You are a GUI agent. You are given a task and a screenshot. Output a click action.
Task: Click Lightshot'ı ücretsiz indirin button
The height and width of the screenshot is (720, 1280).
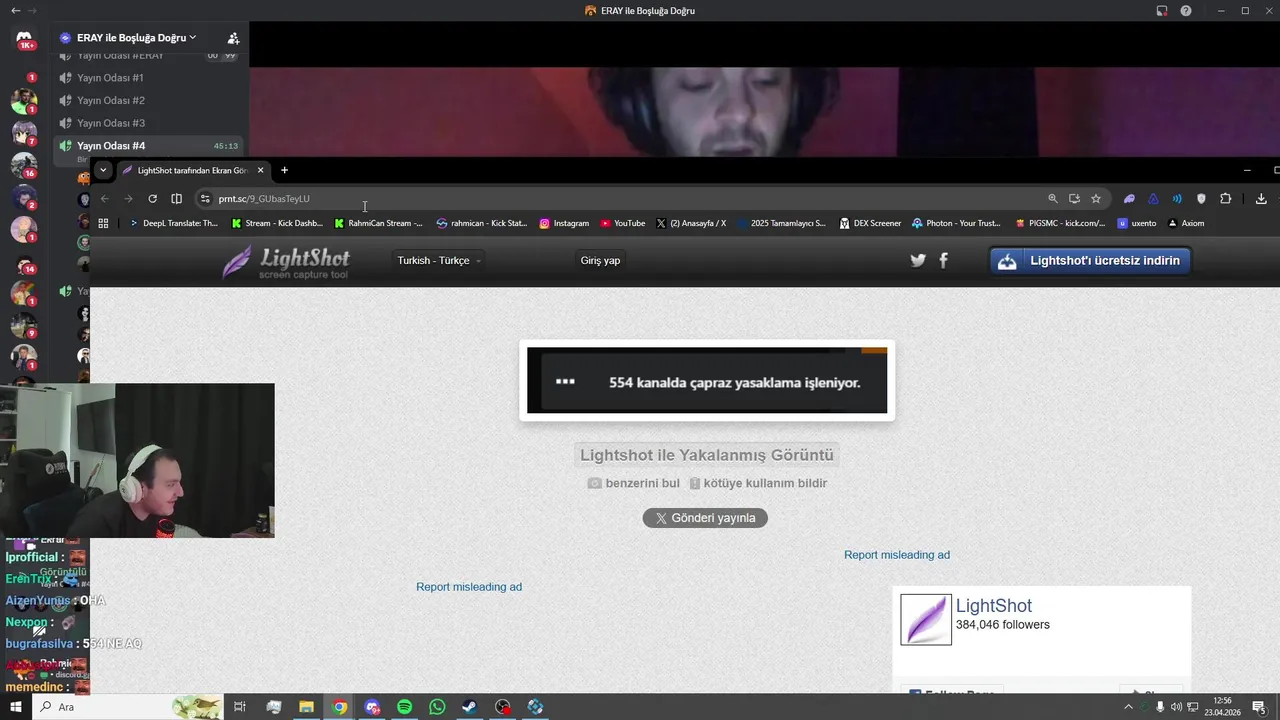[x=1090, y=261]
